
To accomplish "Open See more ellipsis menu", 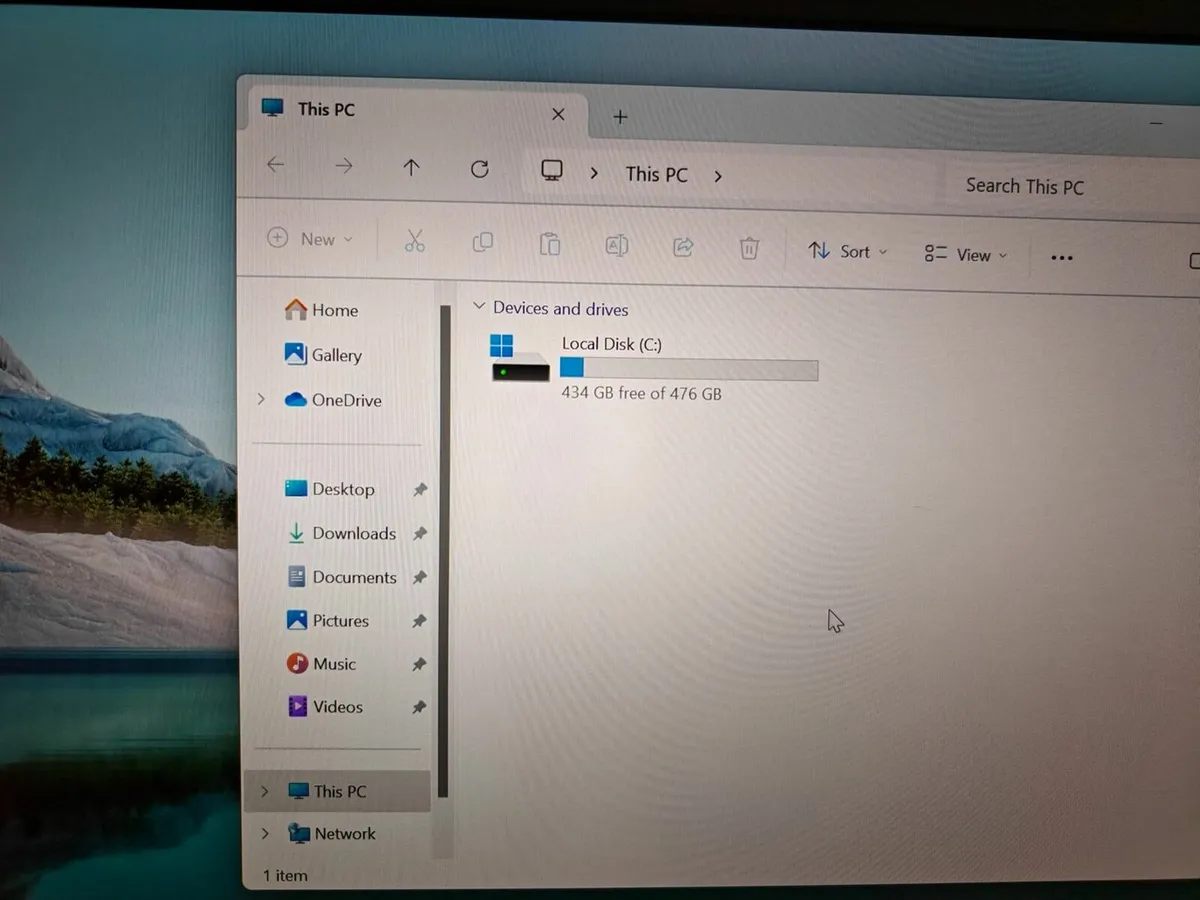I will [x=1062, y=258].
